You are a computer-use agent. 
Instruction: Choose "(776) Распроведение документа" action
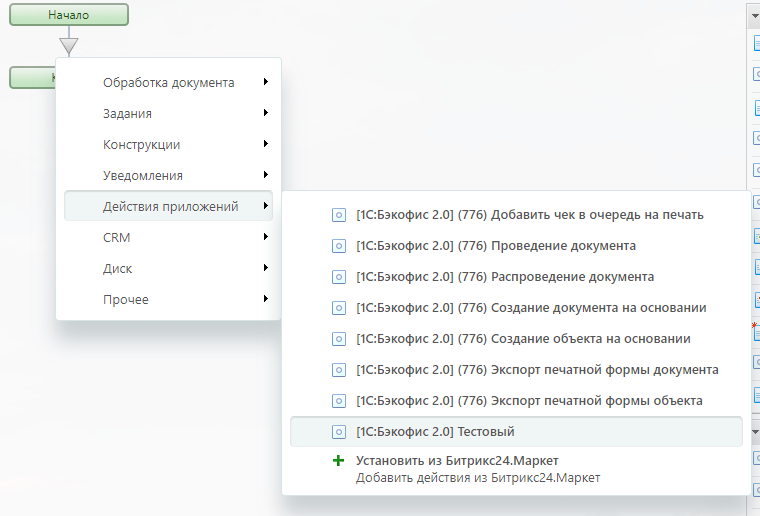coord(516,277)
